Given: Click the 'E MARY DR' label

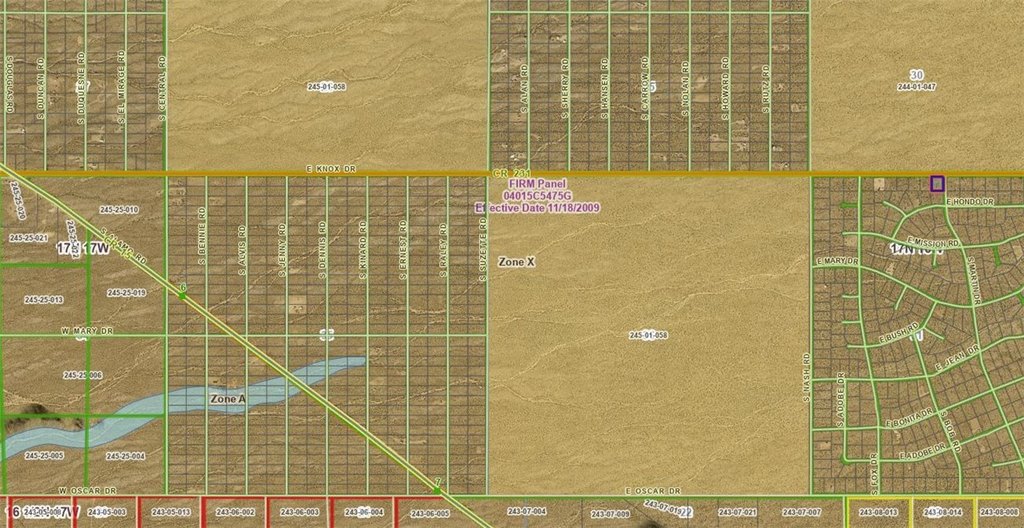Looking at the screenshot, I should pos(837,261).
